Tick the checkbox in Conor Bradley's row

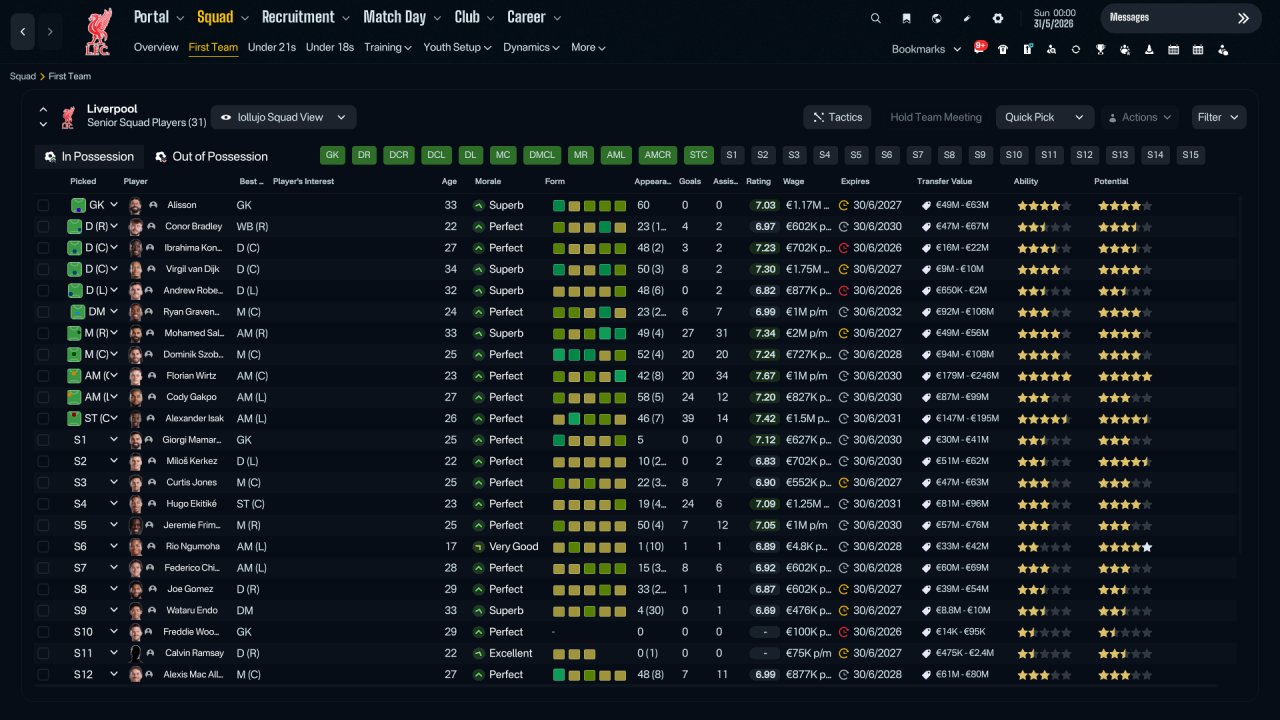point(43,227)
